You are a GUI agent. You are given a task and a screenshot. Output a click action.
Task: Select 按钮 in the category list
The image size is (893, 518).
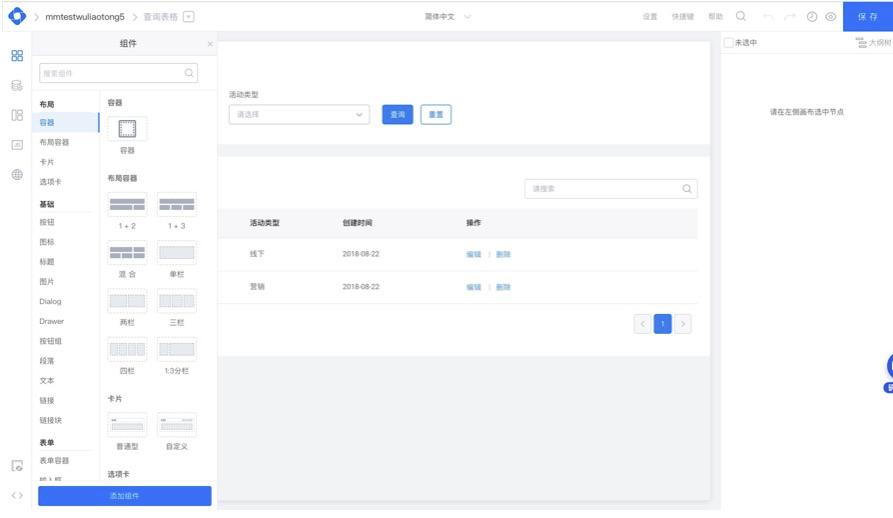click(47, 222)
